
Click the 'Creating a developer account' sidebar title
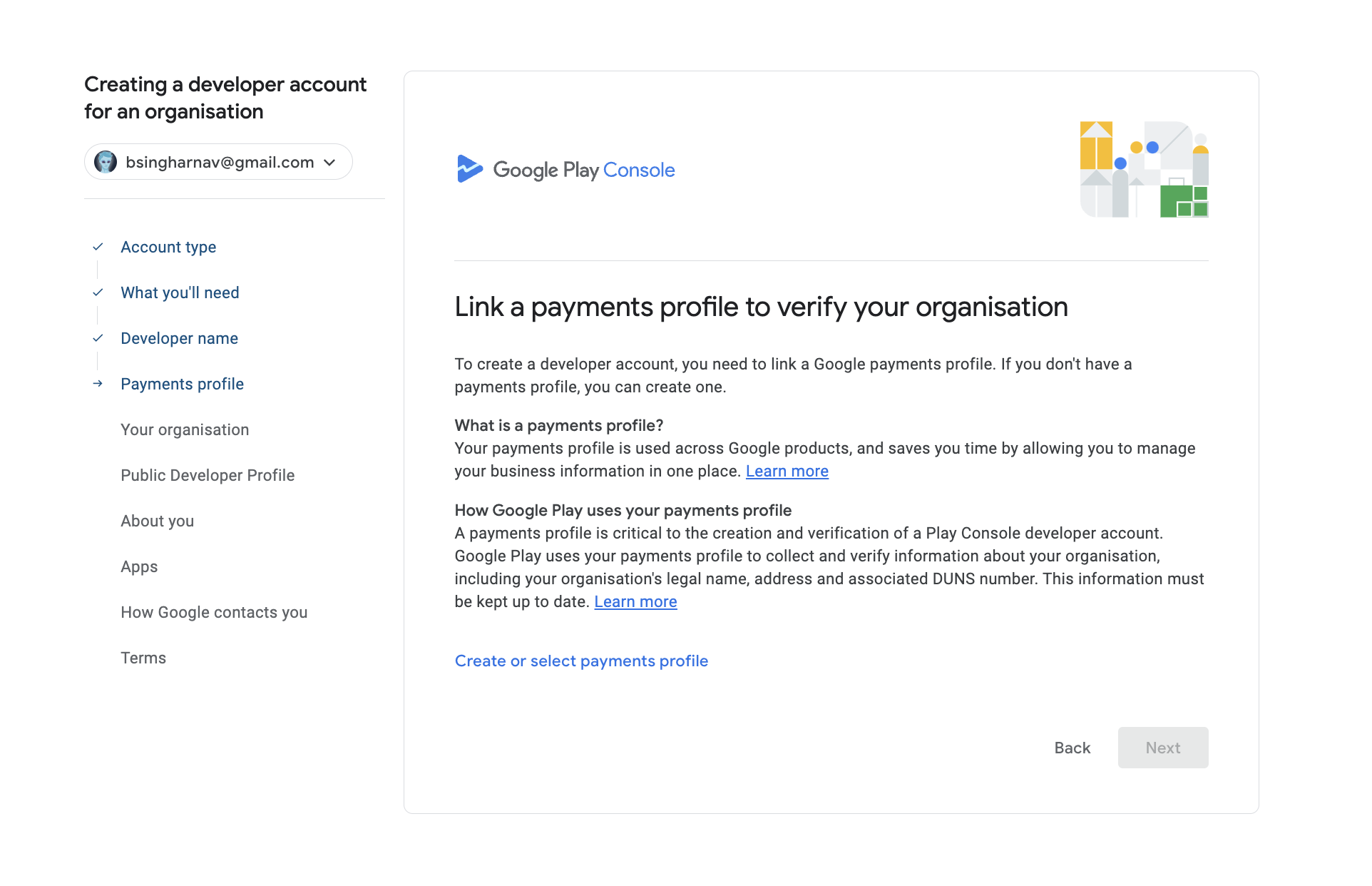pyautogui.click(x=225, y=98)
